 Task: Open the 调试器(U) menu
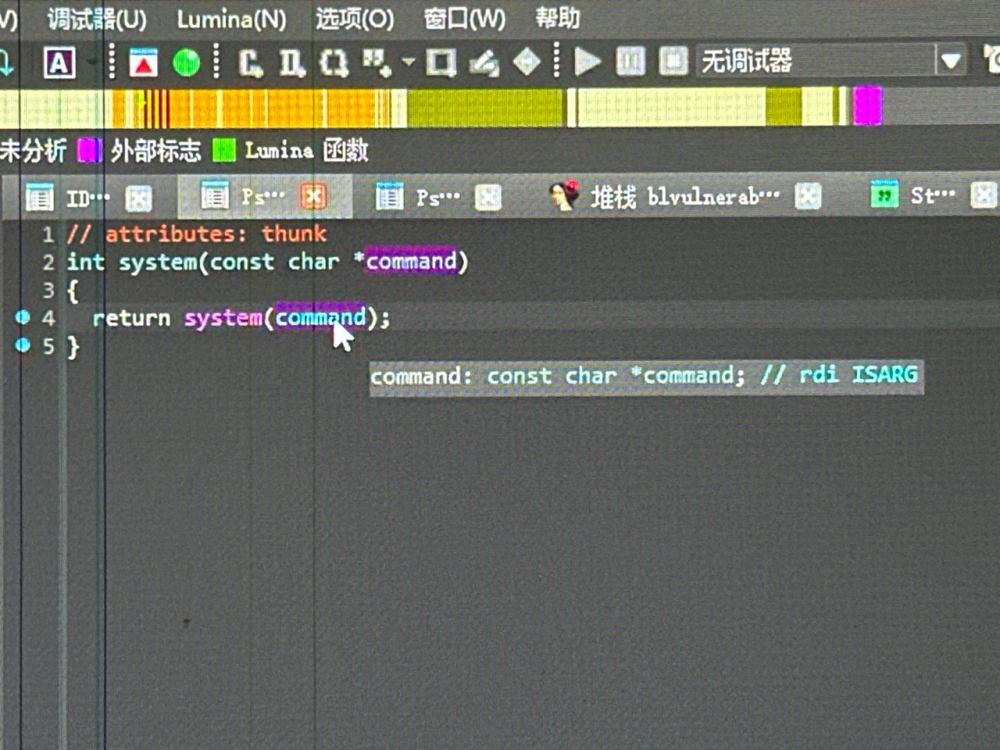coord(96,19)
